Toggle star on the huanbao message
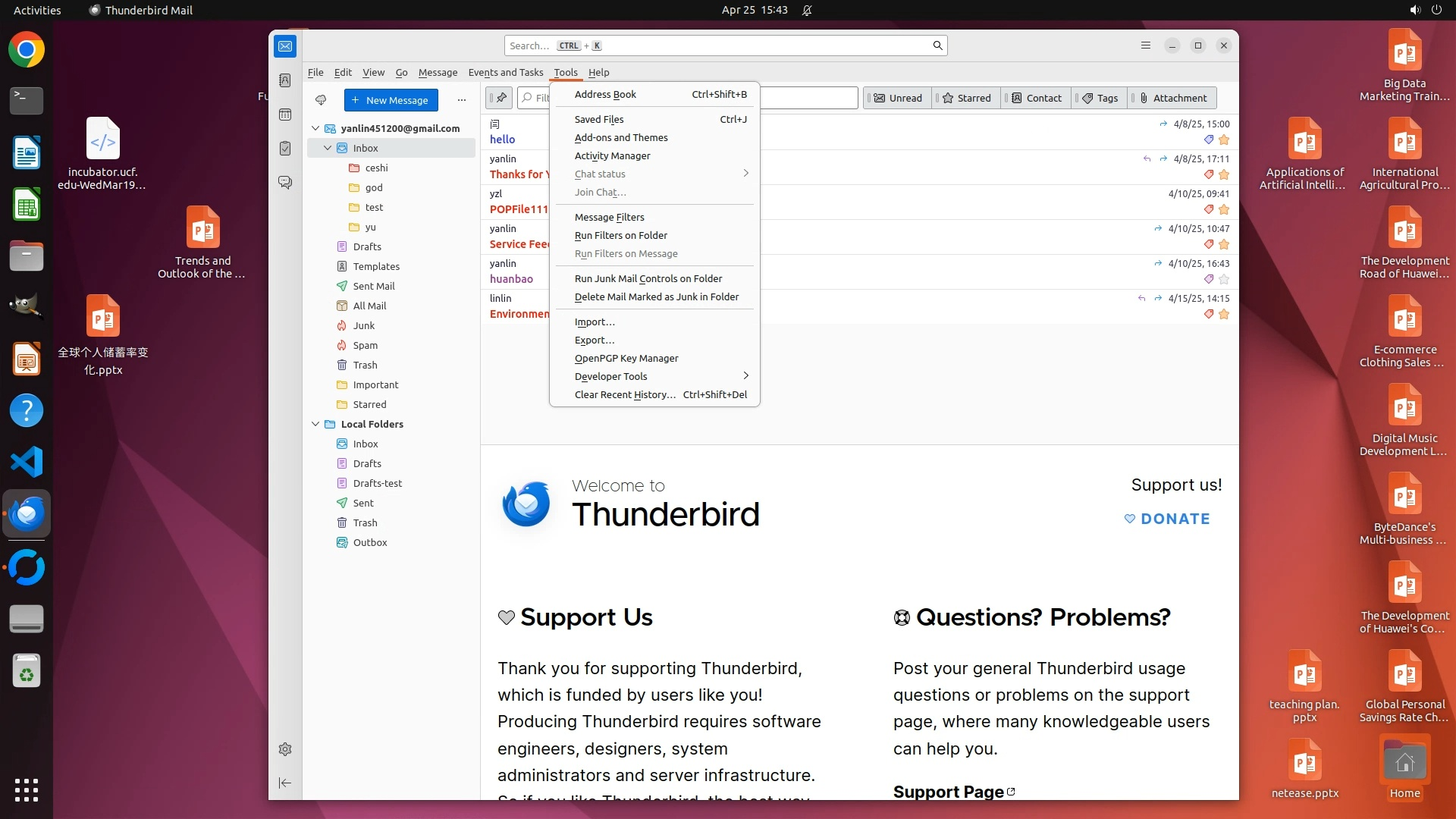The image size is (1456, 819). [x=1224, y=279]
